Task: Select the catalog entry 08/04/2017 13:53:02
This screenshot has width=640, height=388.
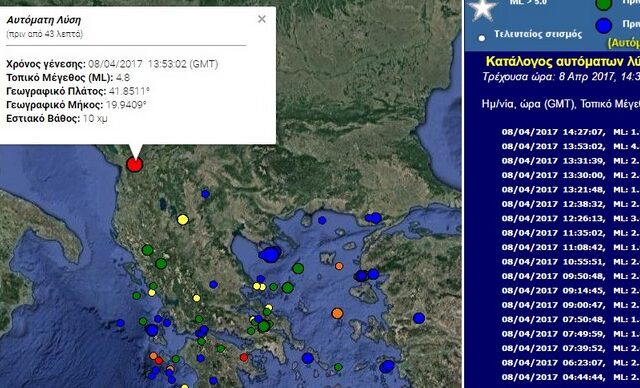Action: 571,146
